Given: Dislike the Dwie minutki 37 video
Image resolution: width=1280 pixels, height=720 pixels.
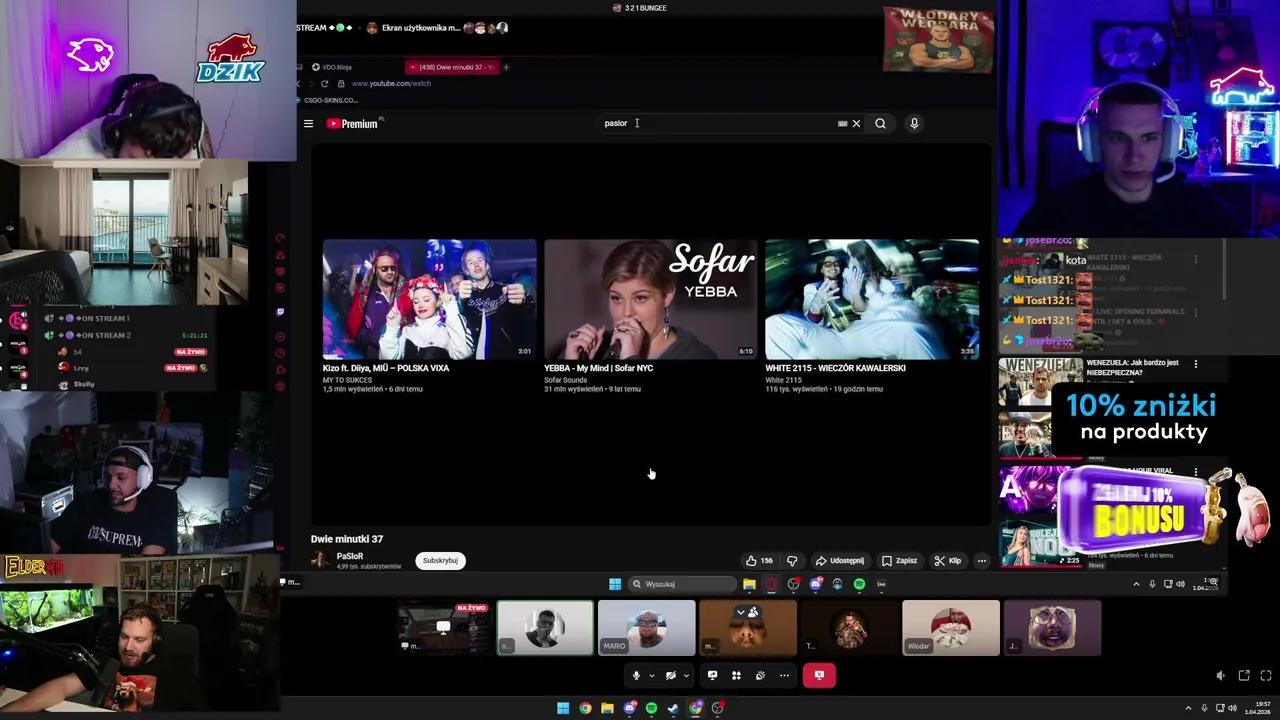Looking at the screenshot, I should (792, 561).
